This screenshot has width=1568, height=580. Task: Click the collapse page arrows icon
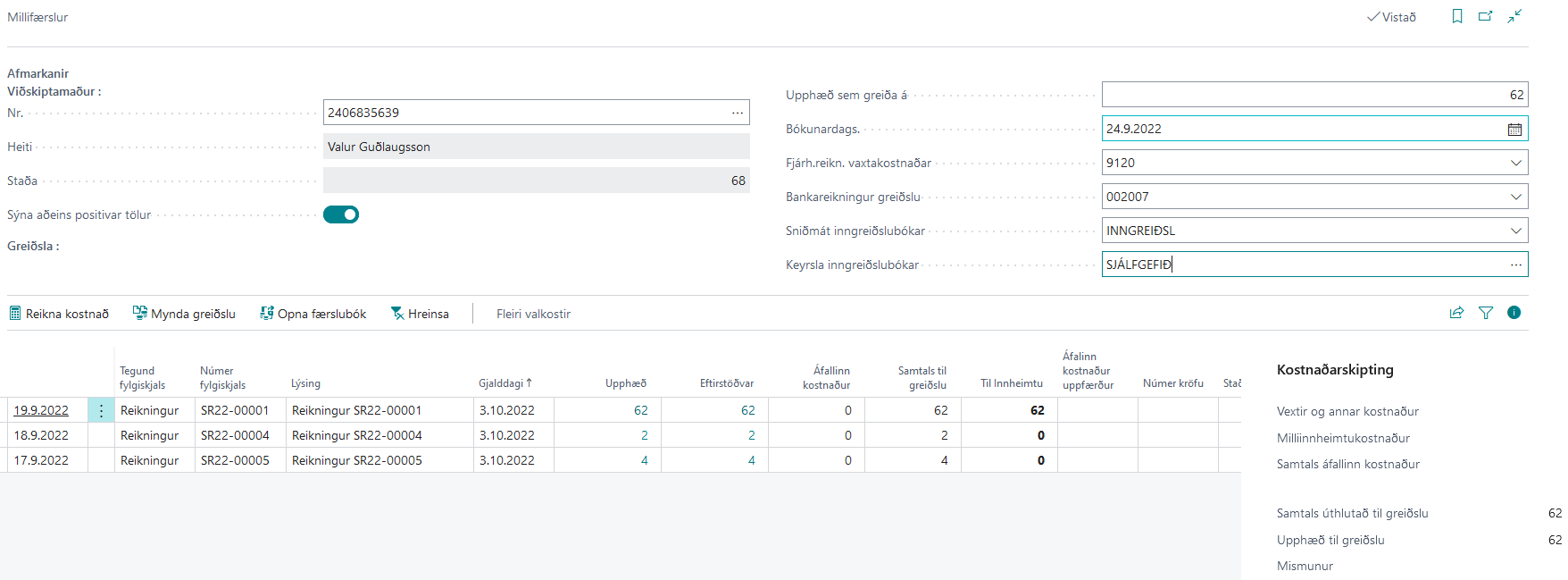1514,16
